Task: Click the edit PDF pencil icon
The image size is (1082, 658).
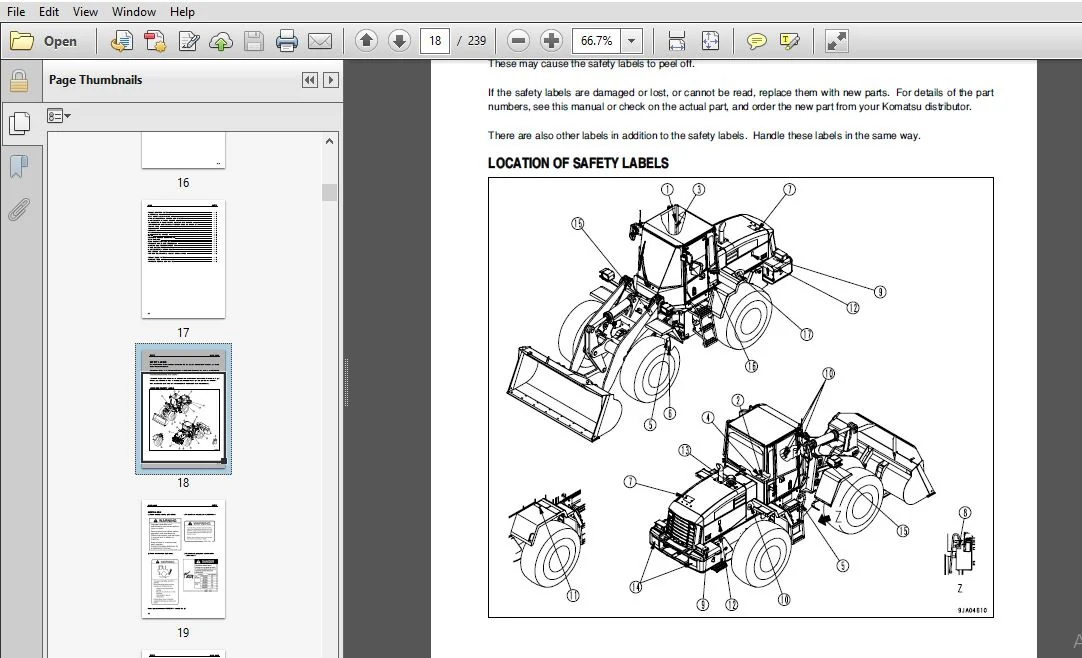Action: [188, 41]
